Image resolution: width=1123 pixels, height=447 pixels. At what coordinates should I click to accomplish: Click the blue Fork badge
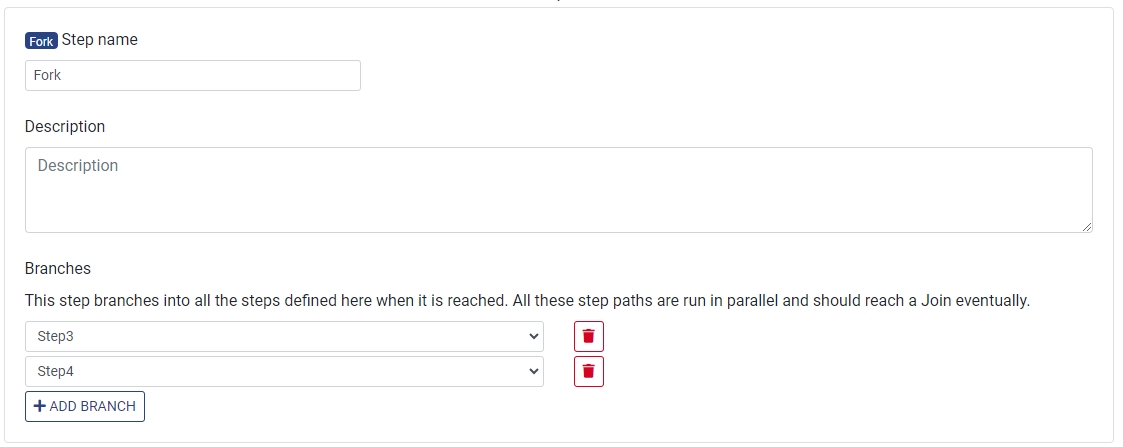coord(41,41)
